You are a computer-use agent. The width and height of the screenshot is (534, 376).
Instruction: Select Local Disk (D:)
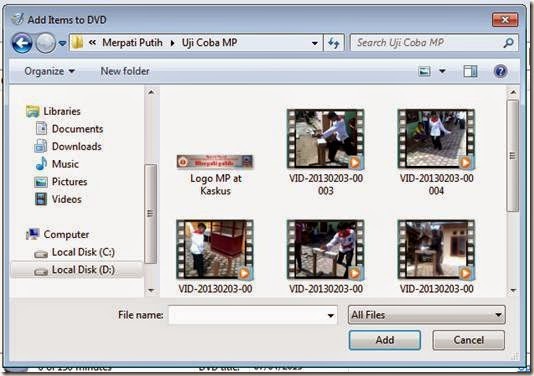click(83, 270)
